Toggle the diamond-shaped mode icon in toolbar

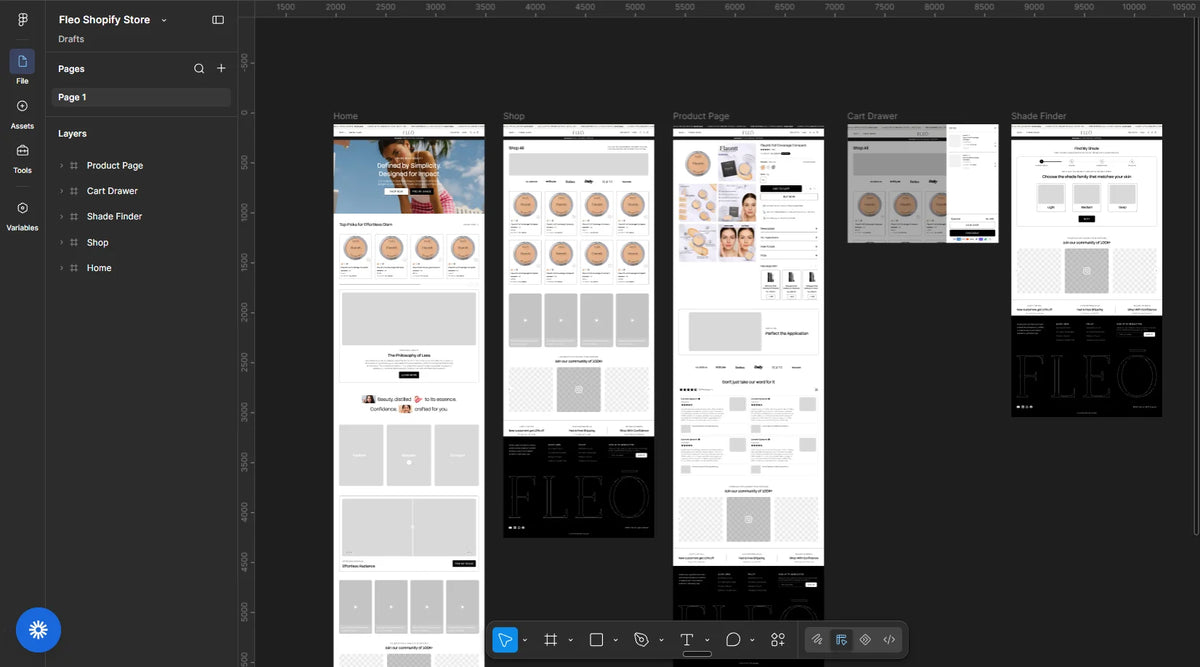tap(865, 640)
